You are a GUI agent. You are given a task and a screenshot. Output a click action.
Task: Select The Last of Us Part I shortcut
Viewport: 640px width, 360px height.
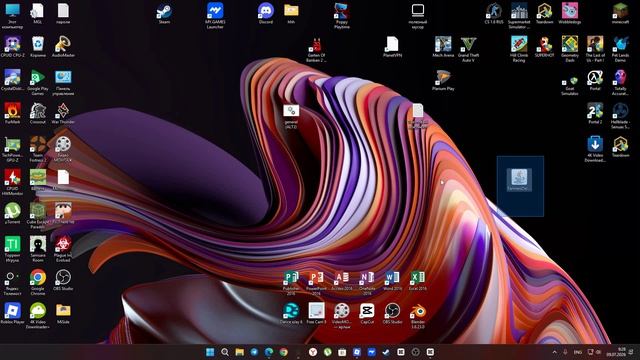pyautogui.click(x=595, y=49)
